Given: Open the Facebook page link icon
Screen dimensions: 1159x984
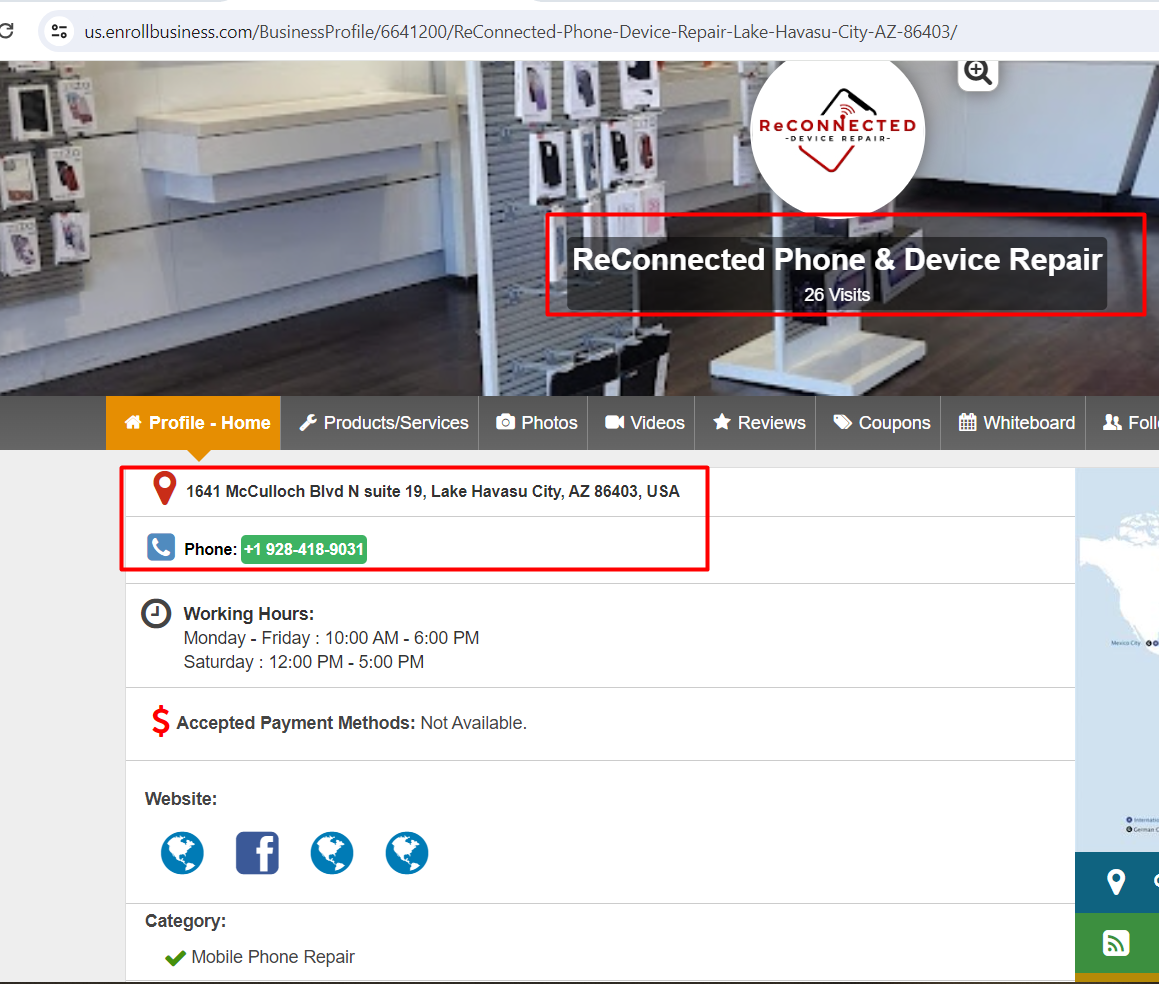Looking at the screenshot, I should [257, 852].
